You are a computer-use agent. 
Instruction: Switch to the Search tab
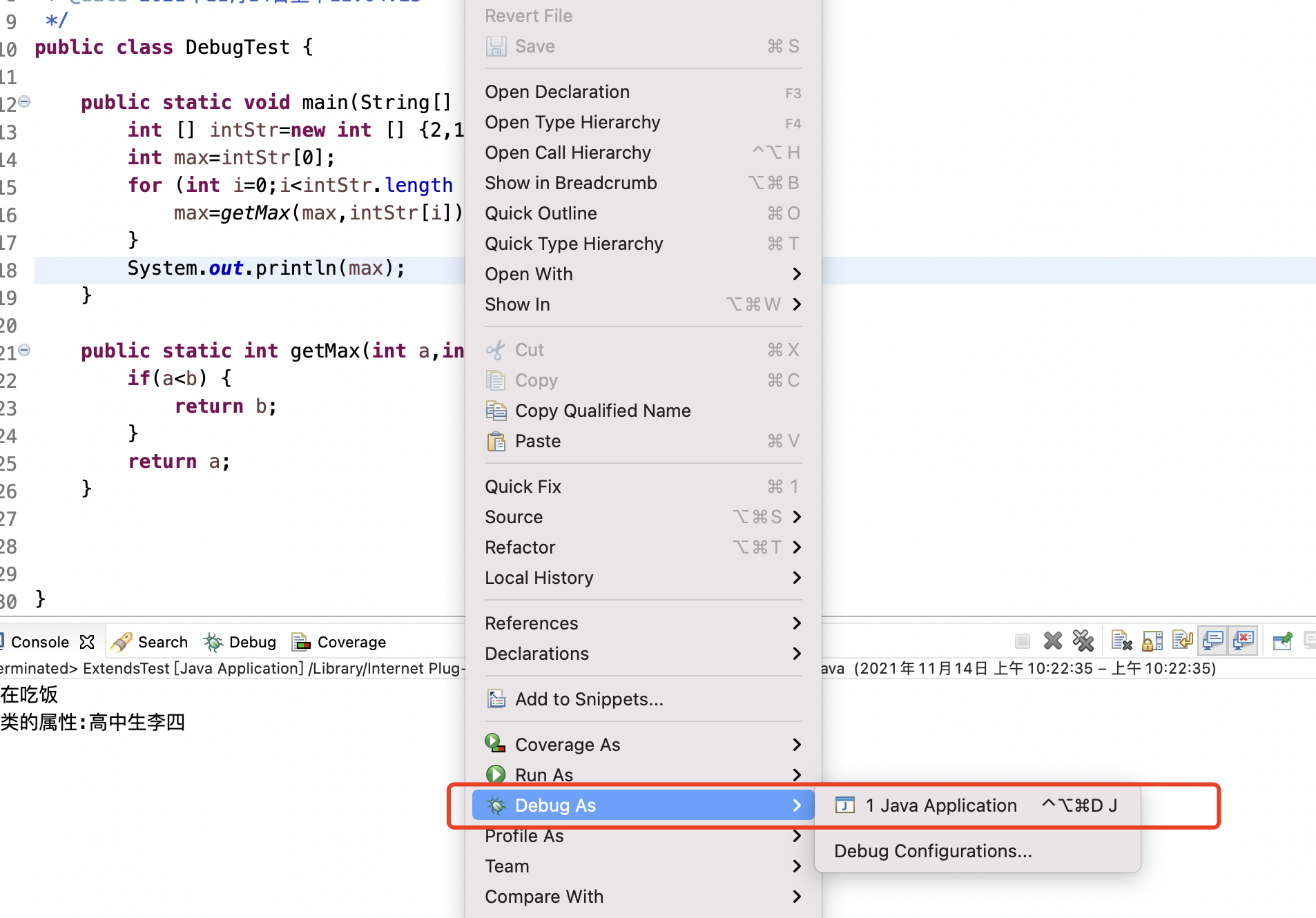point(150,642)
